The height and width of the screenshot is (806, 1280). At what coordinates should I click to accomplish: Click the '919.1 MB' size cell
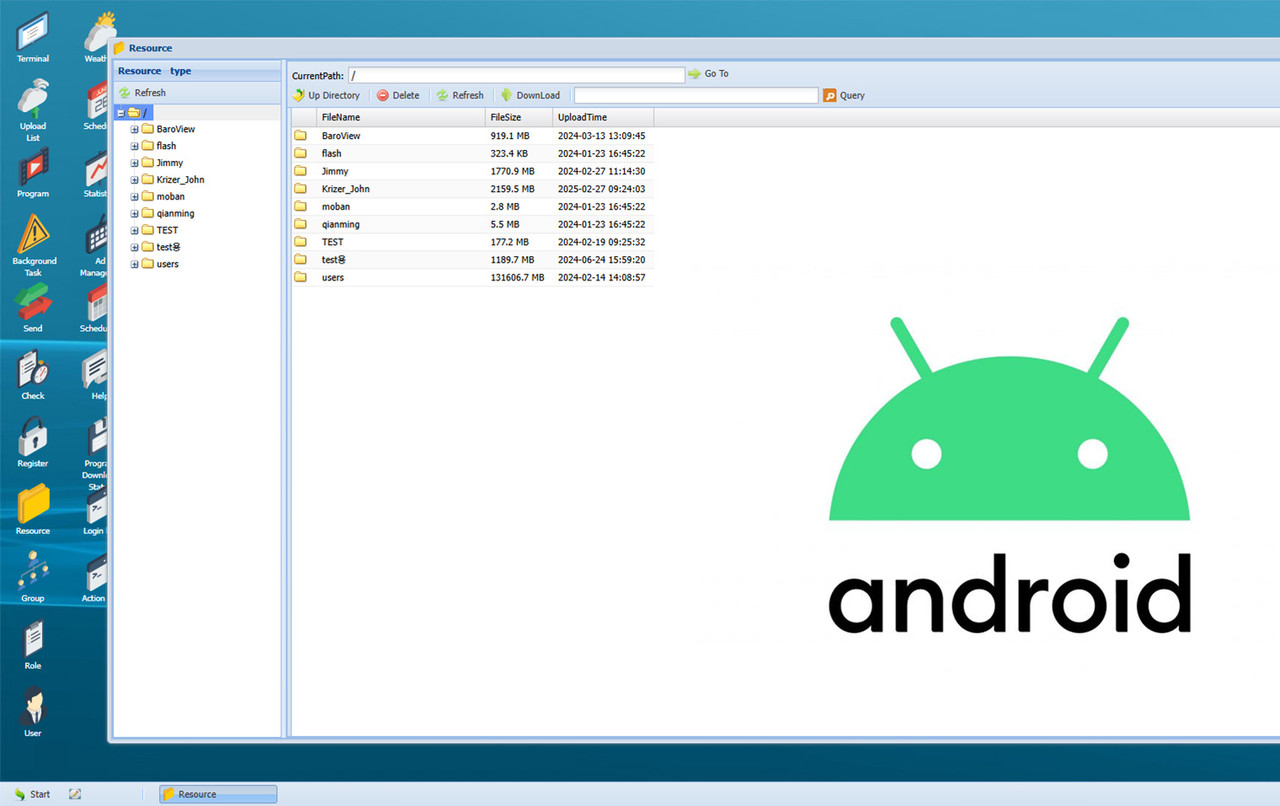click(510, 136)
